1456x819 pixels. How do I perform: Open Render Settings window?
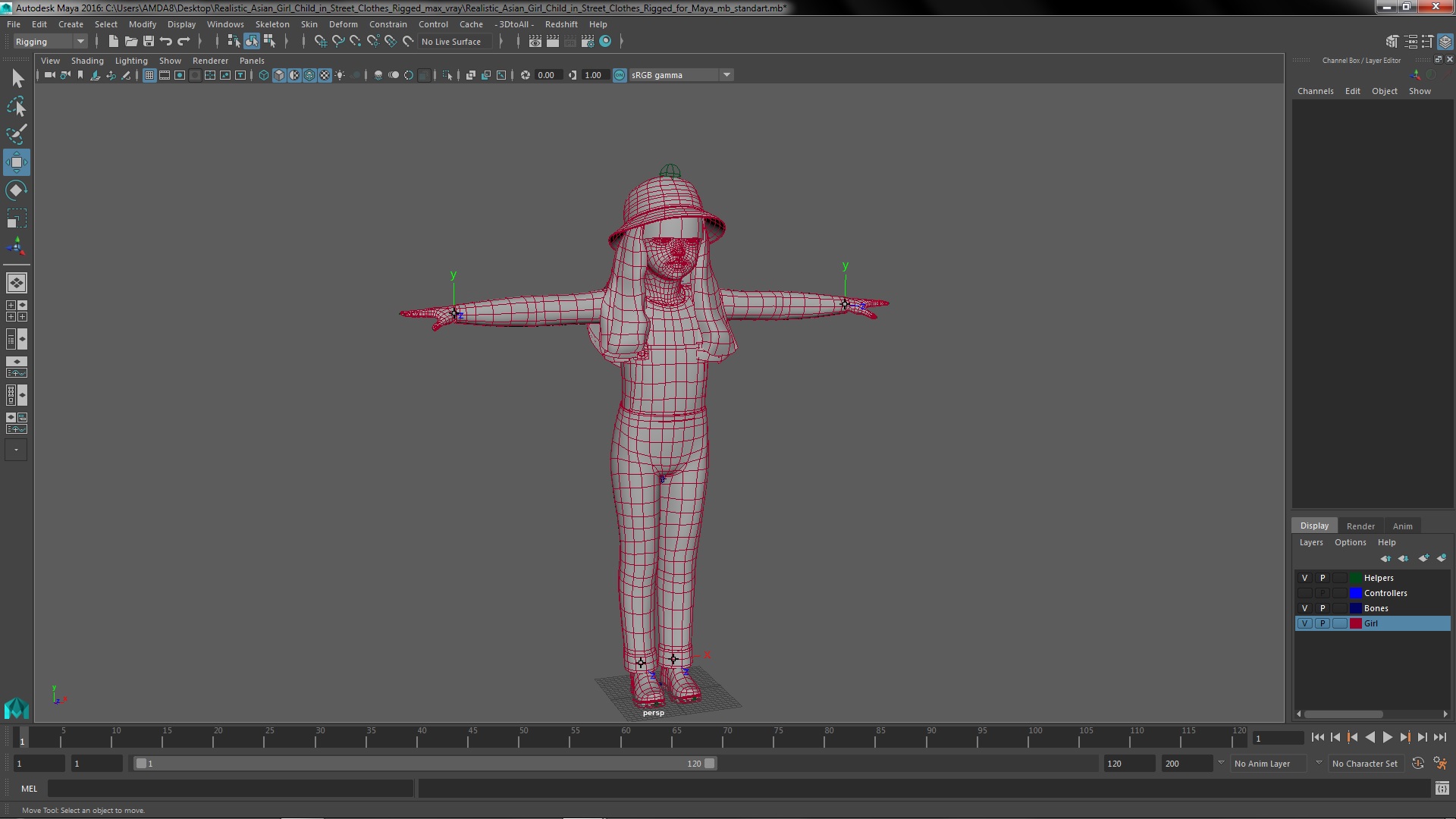pos(588,42)
